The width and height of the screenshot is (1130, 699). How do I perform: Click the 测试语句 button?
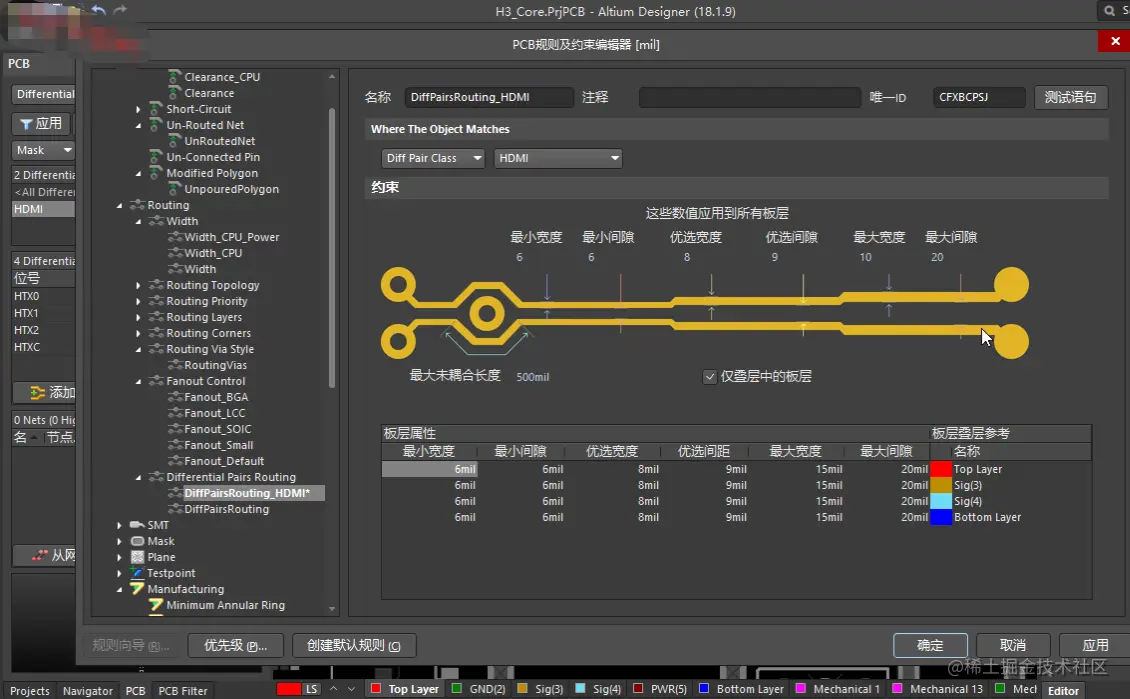point(1070,97)
